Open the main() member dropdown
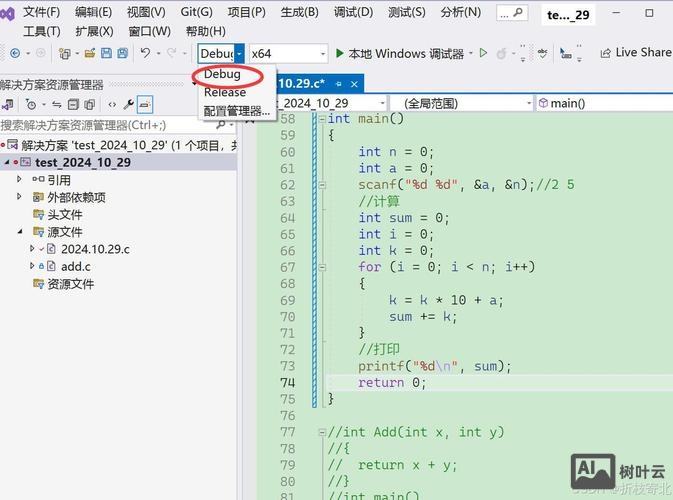The height and width of the screenshot is (500, 673). click(x=604, y=103)
